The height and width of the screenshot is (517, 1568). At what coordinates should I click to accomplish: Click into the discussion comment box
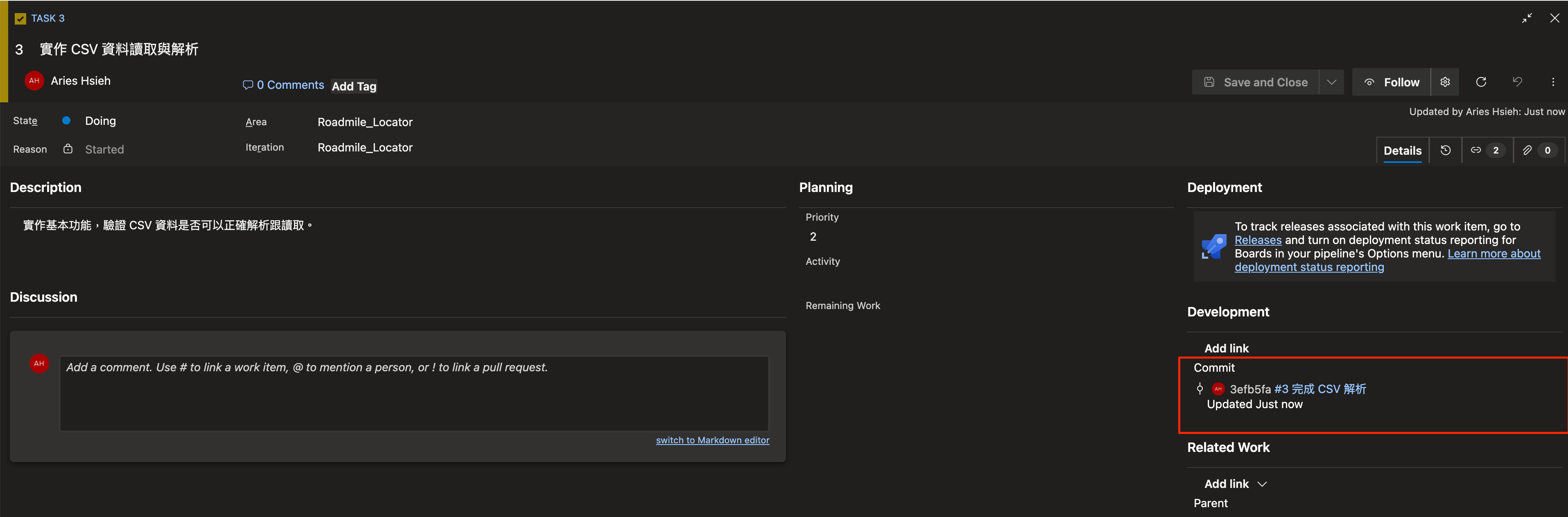pos(414,393)
